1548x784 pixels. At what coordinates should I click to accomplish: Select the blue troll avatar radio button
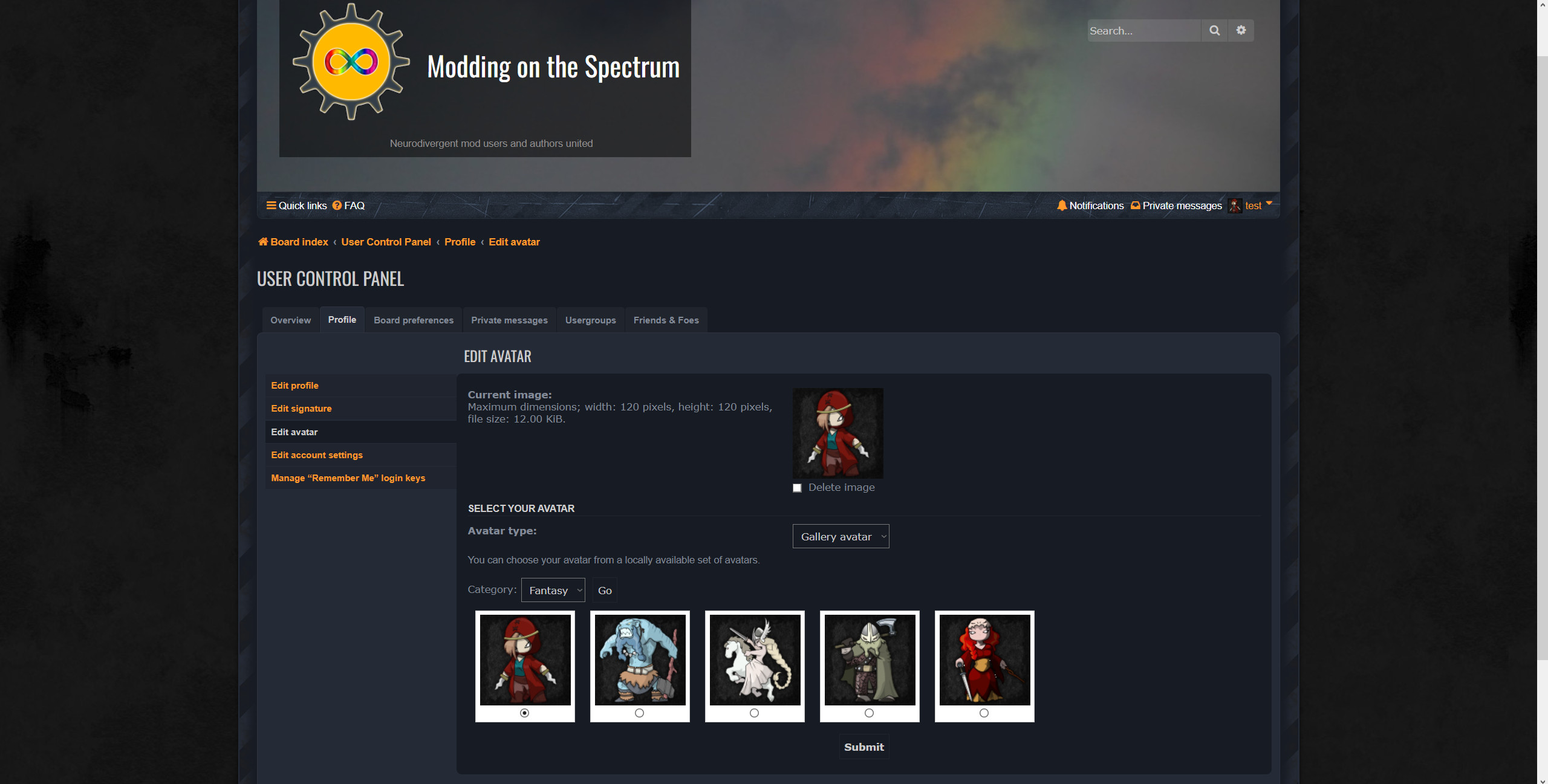(x=639, y=713)
